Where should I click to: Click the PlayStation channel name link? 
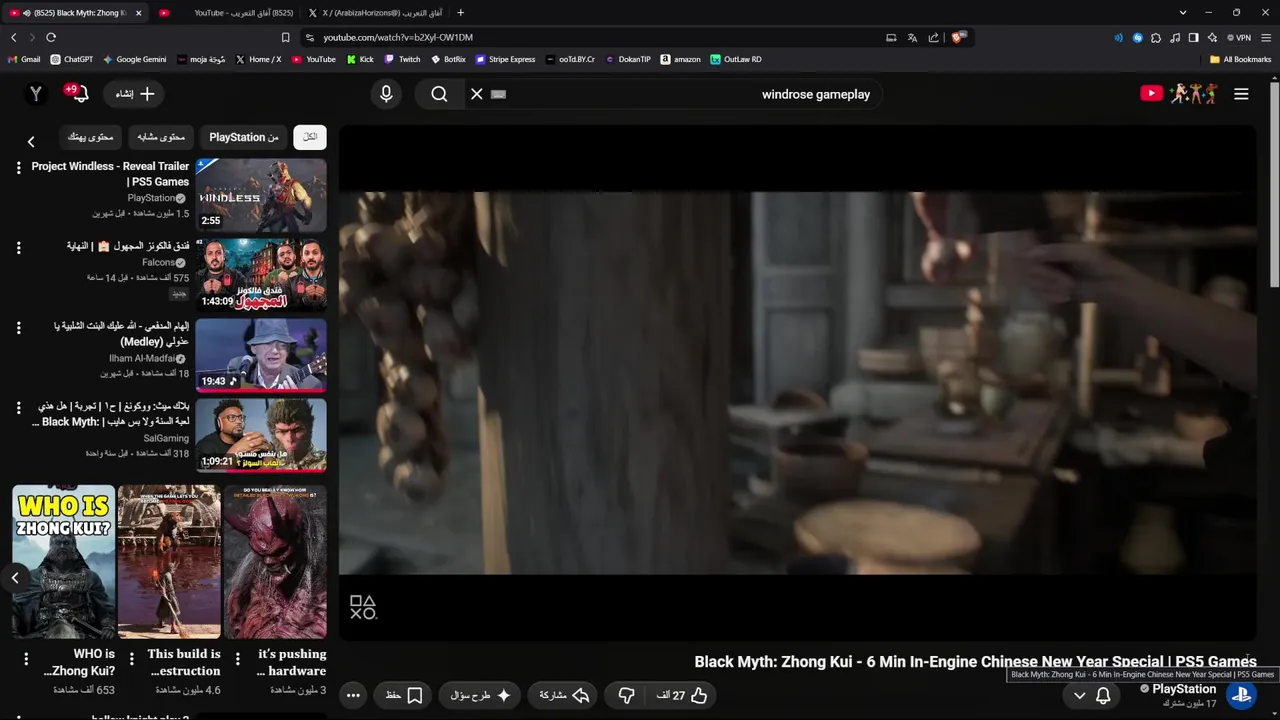click(x=1184, y=689)
